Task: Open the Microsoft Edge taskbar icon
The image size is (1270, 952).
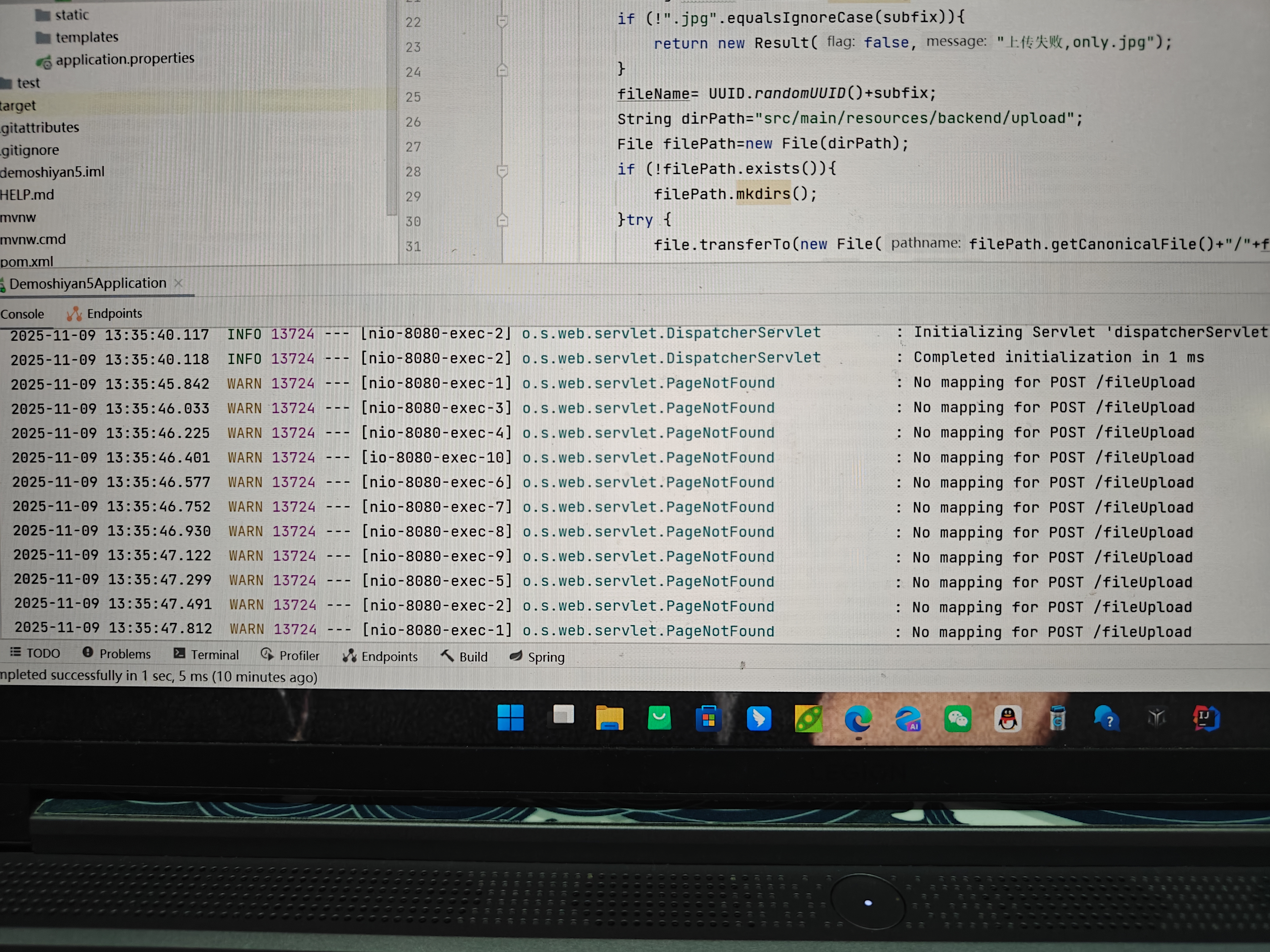Action: [x=858, y=719]
